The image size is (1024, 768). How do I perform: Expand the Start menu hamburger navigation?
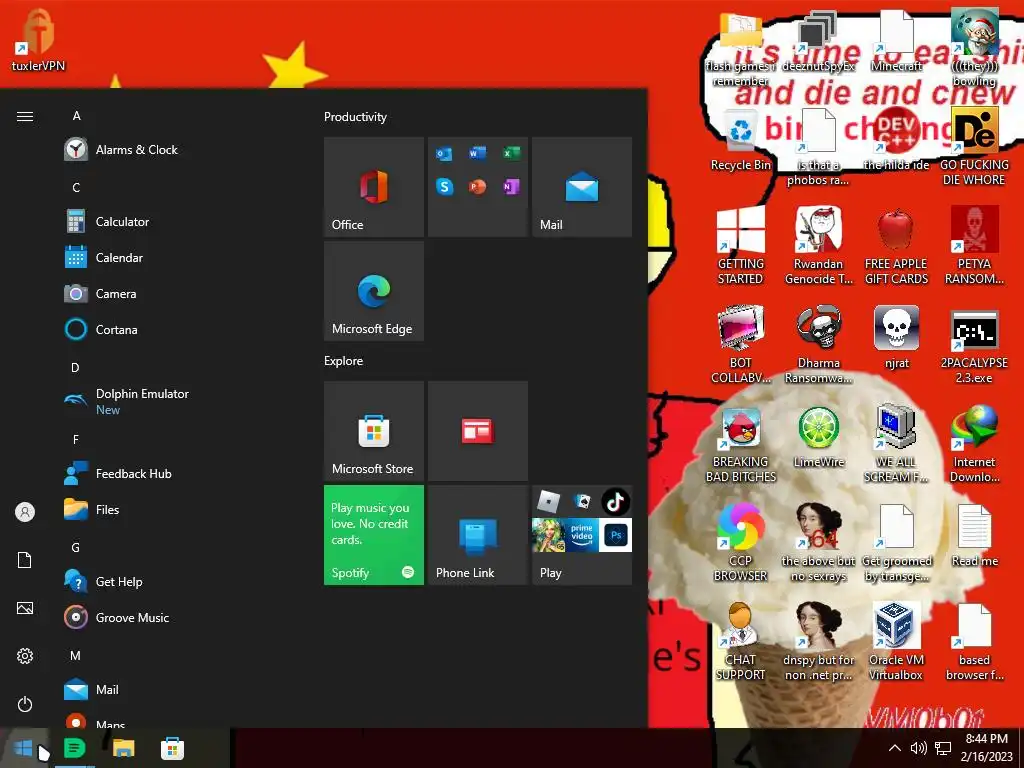(25, 116)
